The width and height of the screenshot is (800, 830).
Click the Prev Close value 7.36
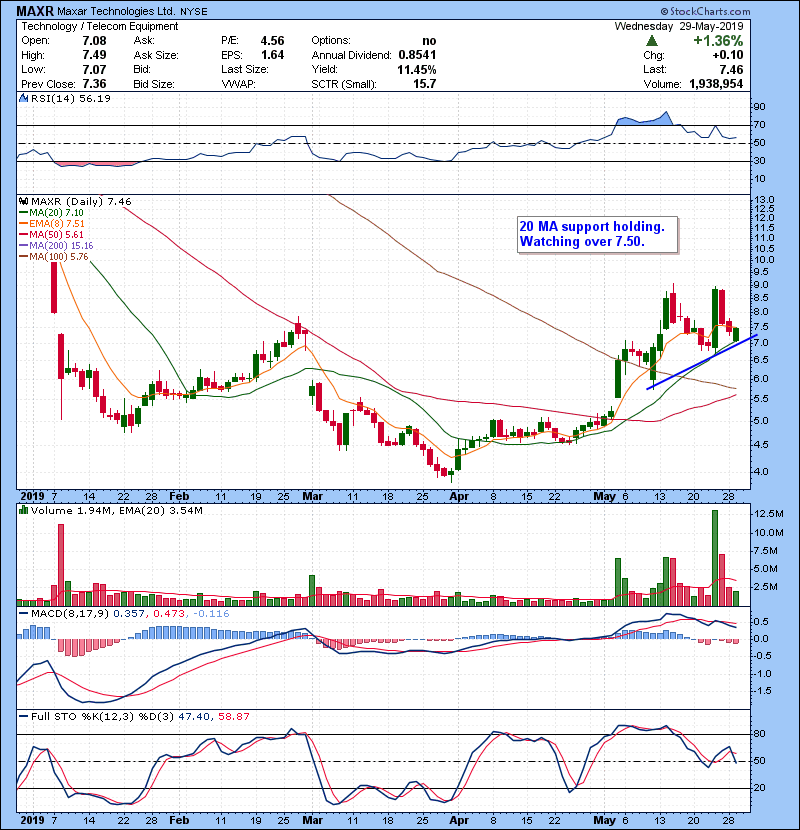(94, 84)
